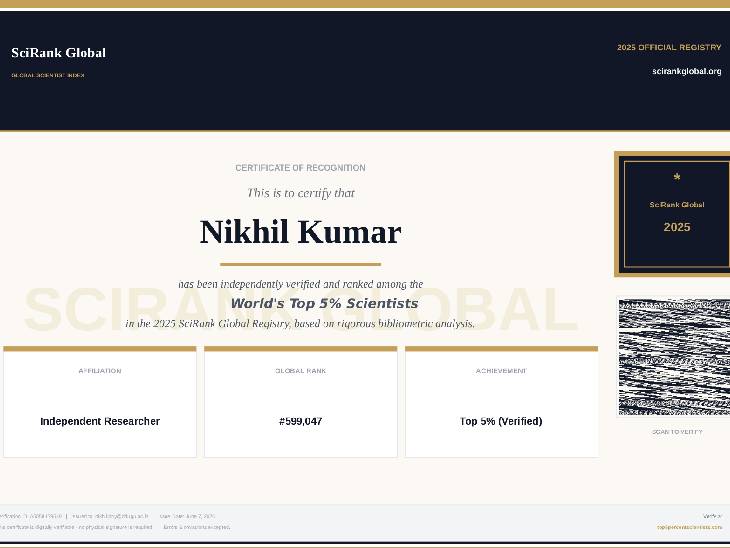730x548 pixels.
Task: Open the scirankglobal.org link in header
Action: tap(687, 71)
